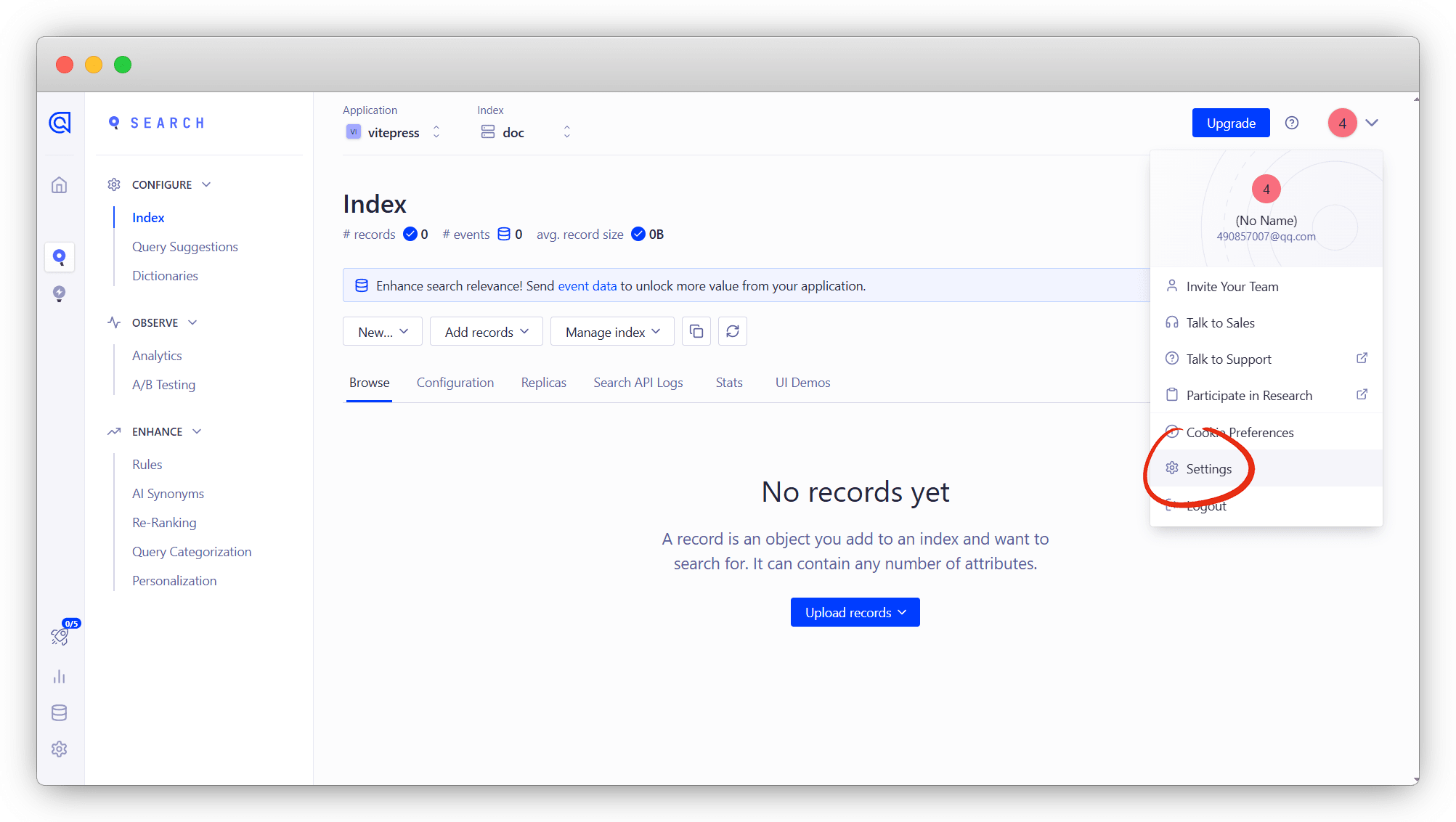Click the sidebar settings gear icon

60,749
